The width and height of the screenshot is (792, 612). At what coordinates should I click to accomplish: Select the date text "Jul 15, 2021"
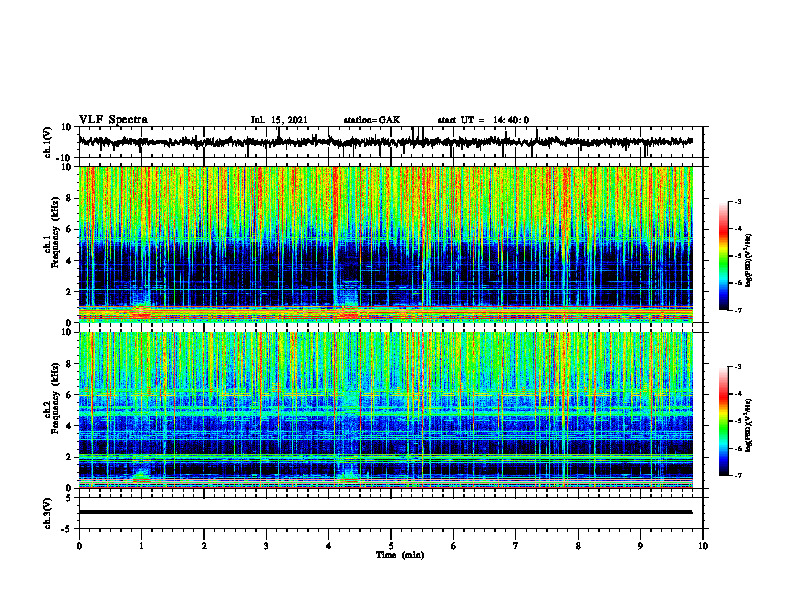(279, 120)
